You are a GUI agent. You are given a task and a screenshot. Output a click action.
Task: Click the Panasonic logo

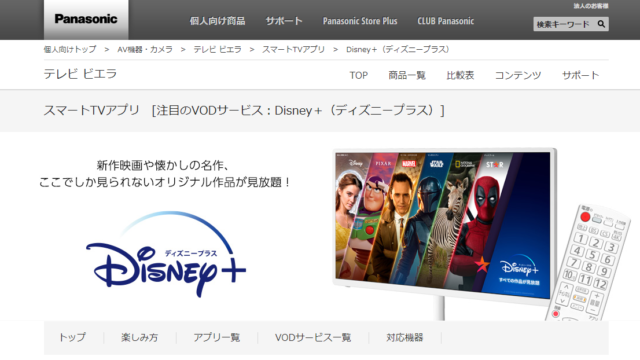click(86, 19)
